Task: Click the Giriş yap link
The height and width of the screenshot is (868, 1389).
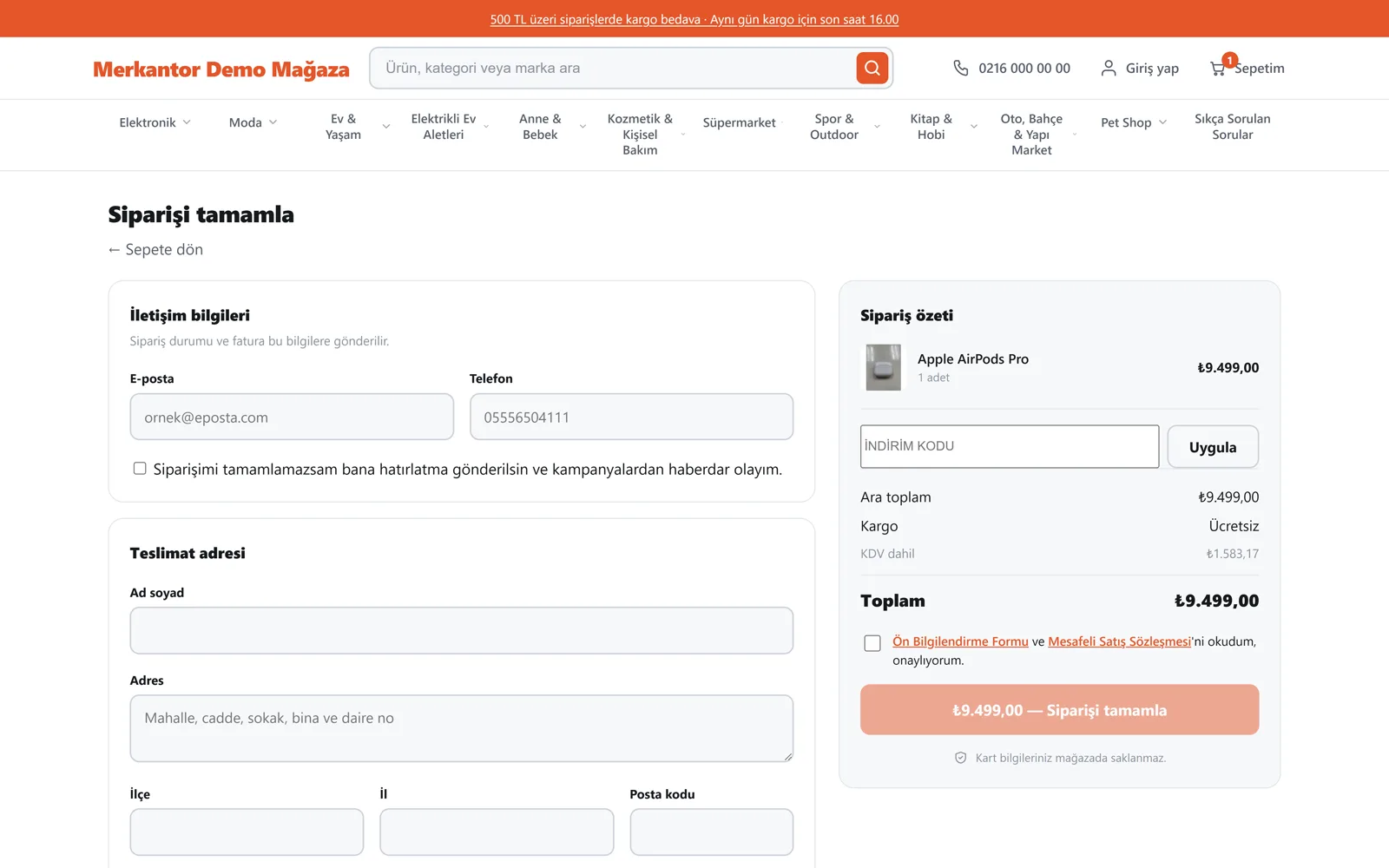Action: tap(1152, 68)
